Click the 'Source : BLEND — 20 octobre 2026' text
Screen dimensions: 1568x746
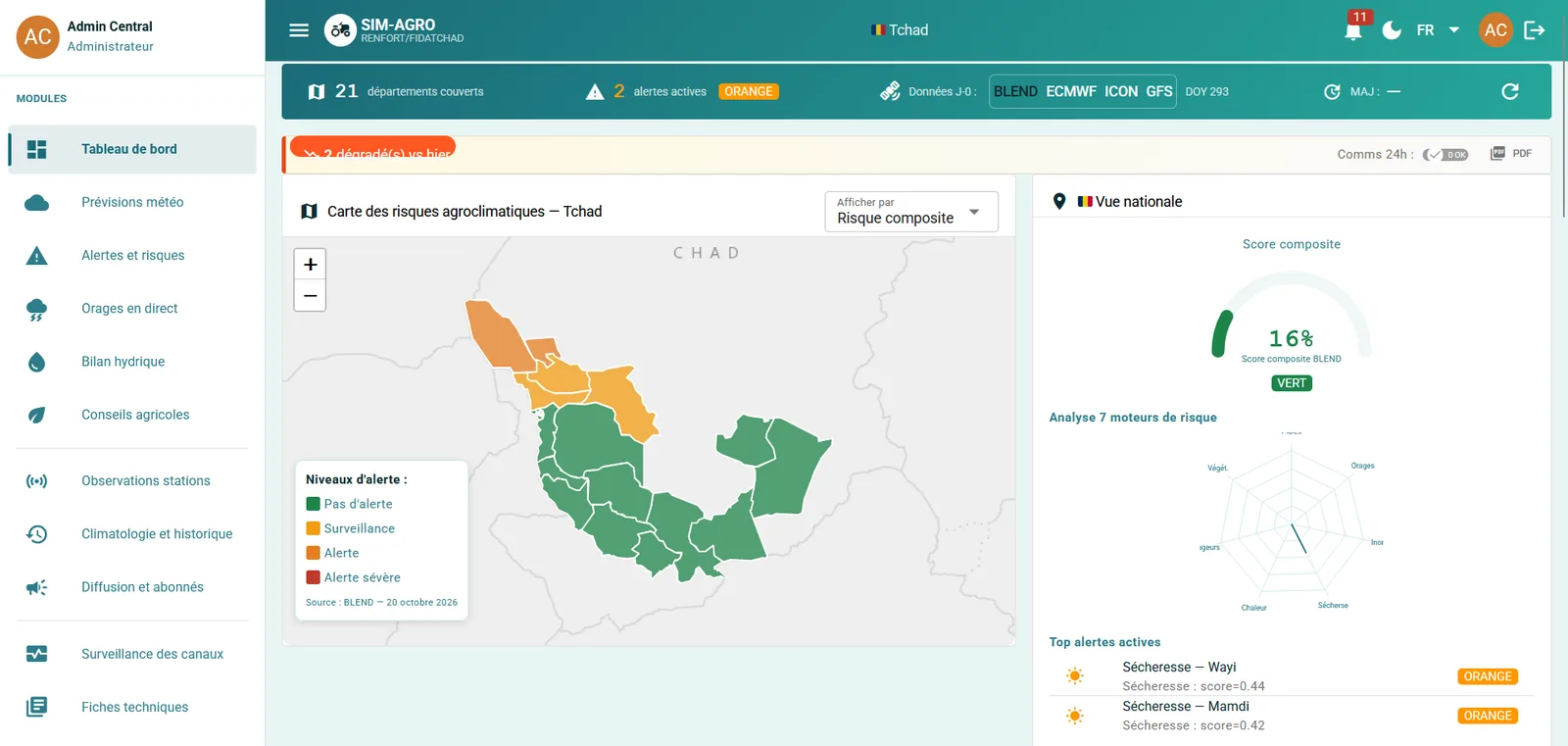[x=381, y=603]
